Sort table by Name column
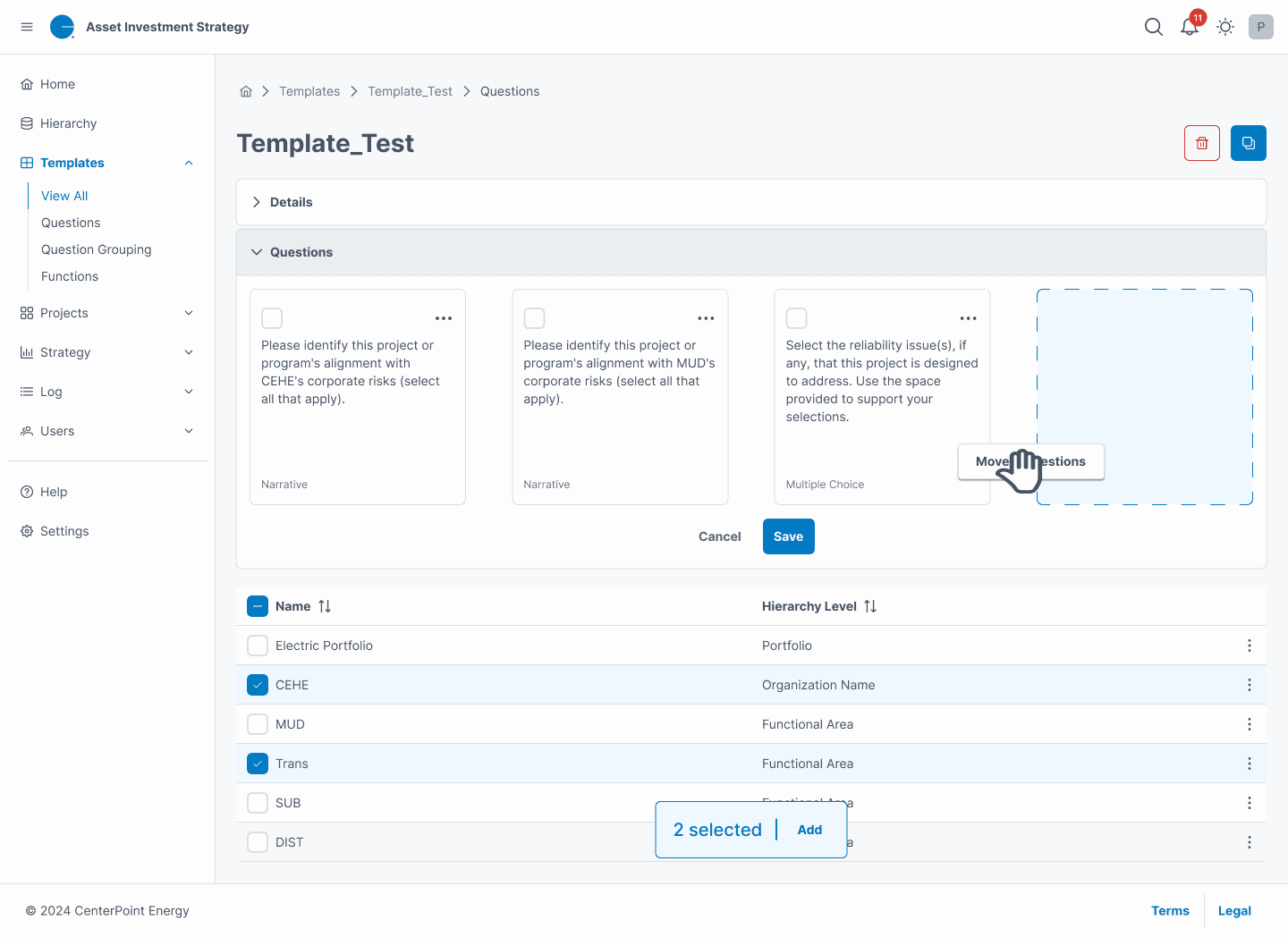The width and height of the screenshot is (1288, 937). pos(325,606)
